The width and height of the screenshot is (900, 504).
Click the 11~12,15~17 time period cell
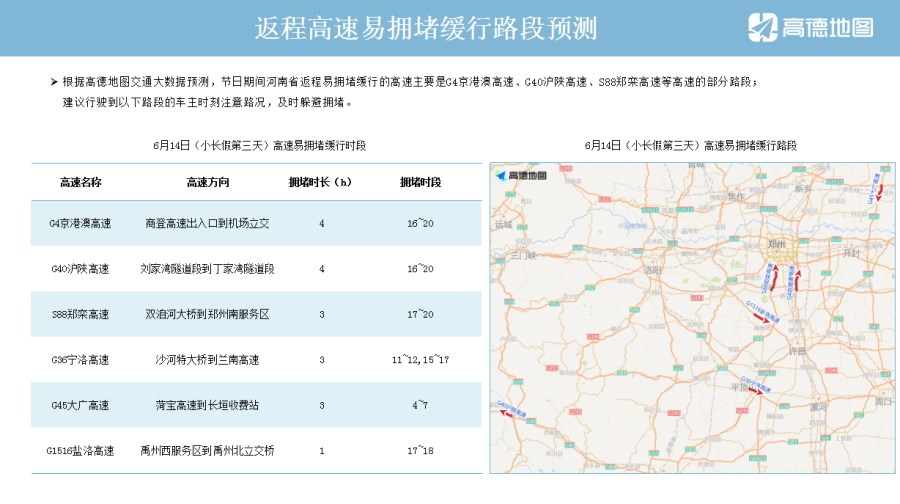tap(420, 359)
